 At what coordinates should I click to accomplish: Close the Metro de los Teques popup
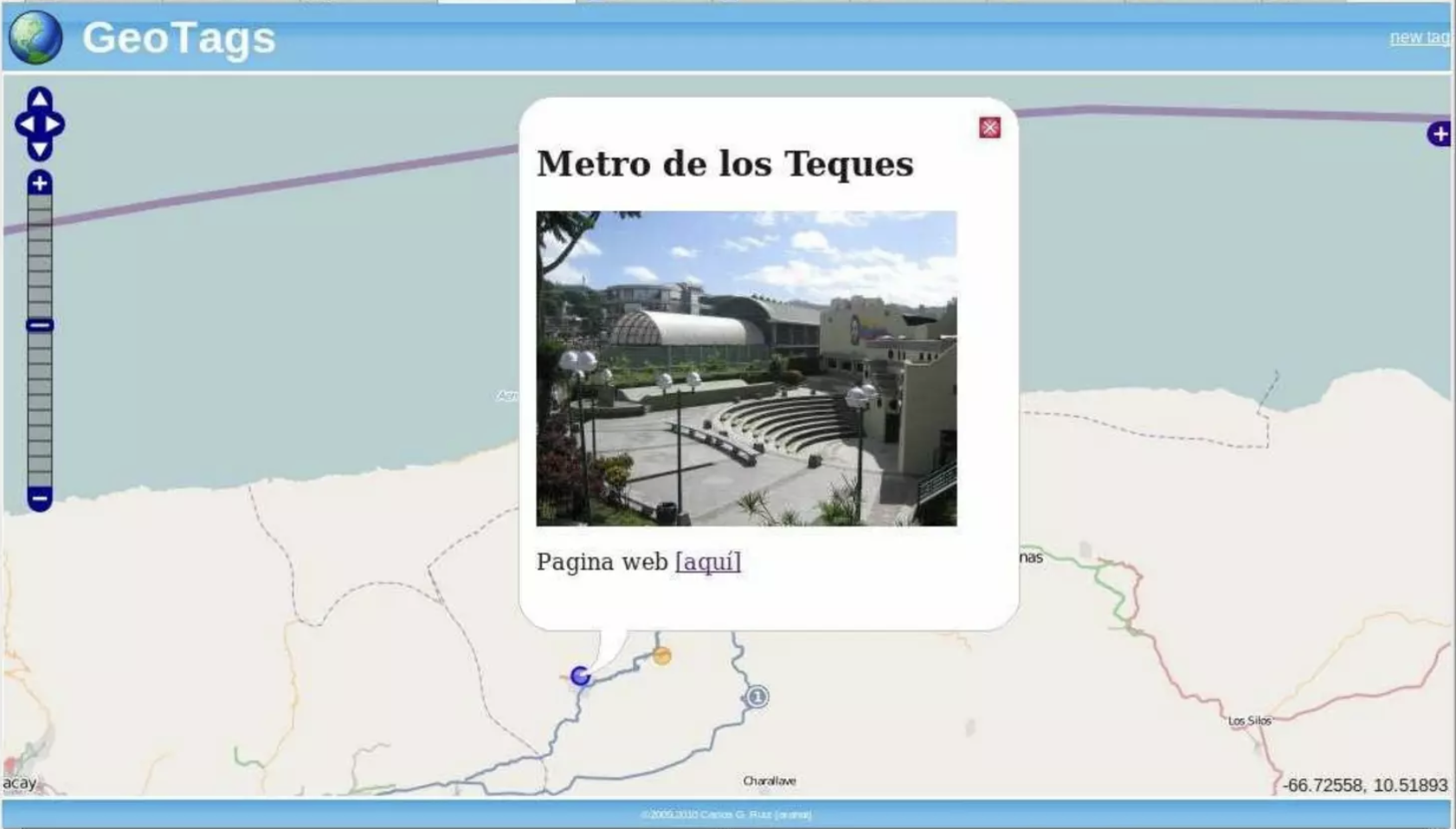(989, 128)
